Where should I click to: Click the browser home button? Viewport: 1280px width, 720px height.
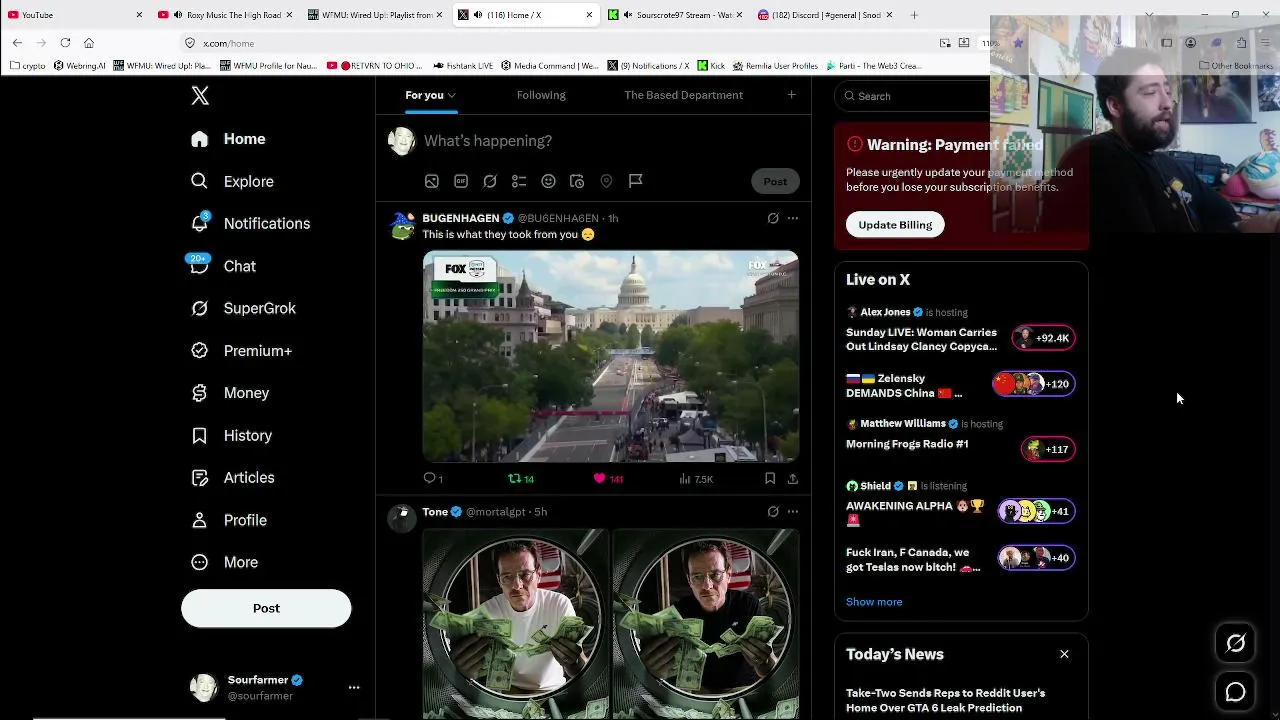click(x=89, y=43)
